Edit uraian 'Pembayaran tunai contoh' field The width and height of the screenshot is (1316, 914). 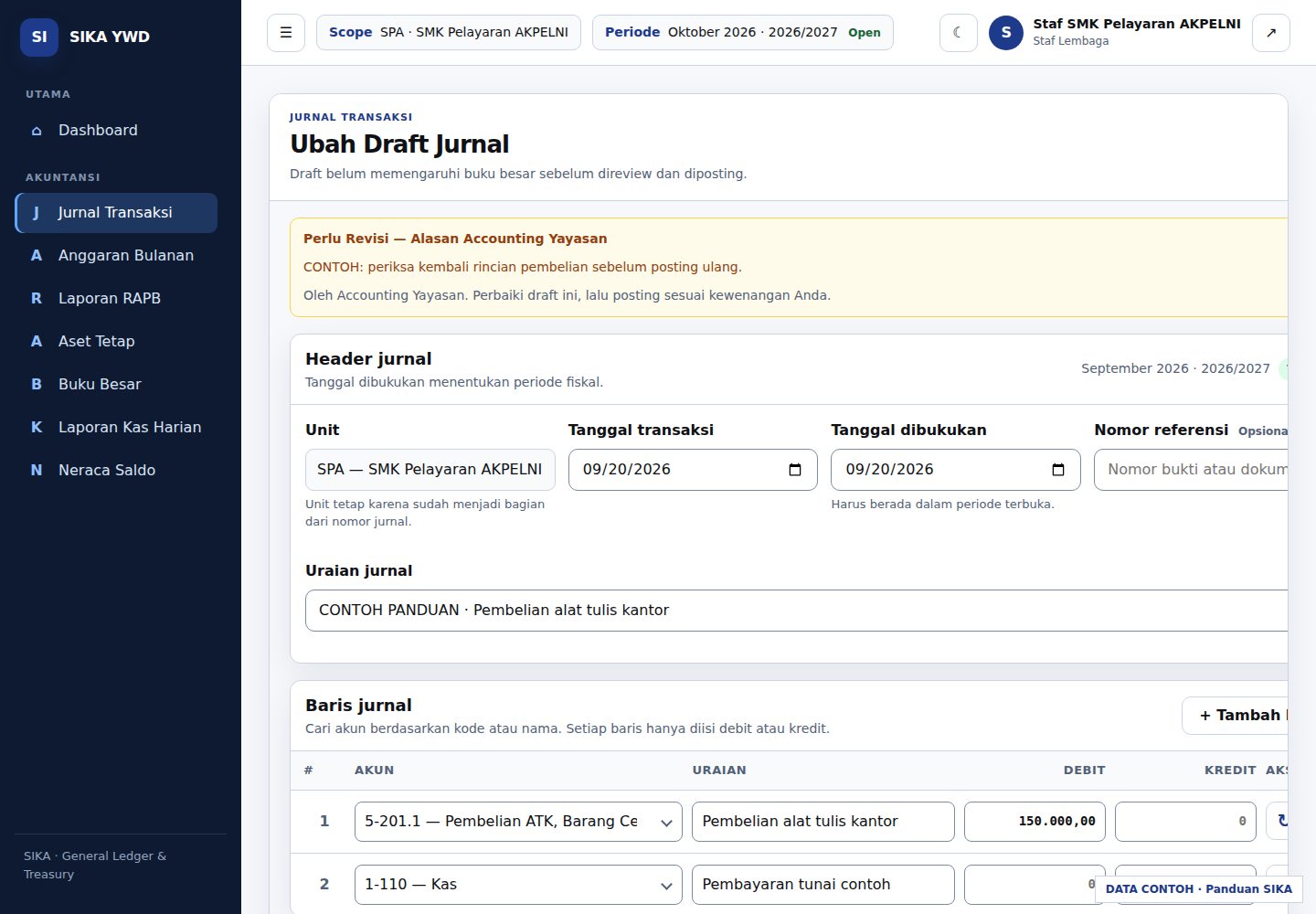823,885
